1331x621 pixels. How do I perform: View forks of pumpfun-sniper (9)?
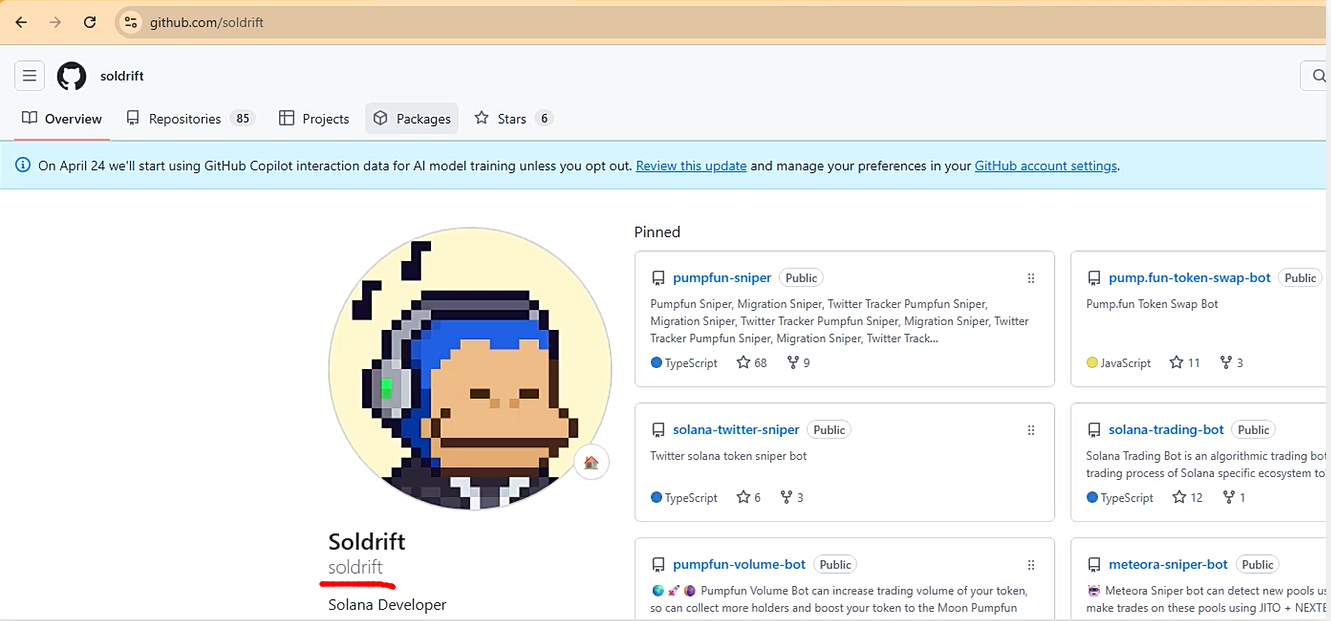[x=798, y=363]
